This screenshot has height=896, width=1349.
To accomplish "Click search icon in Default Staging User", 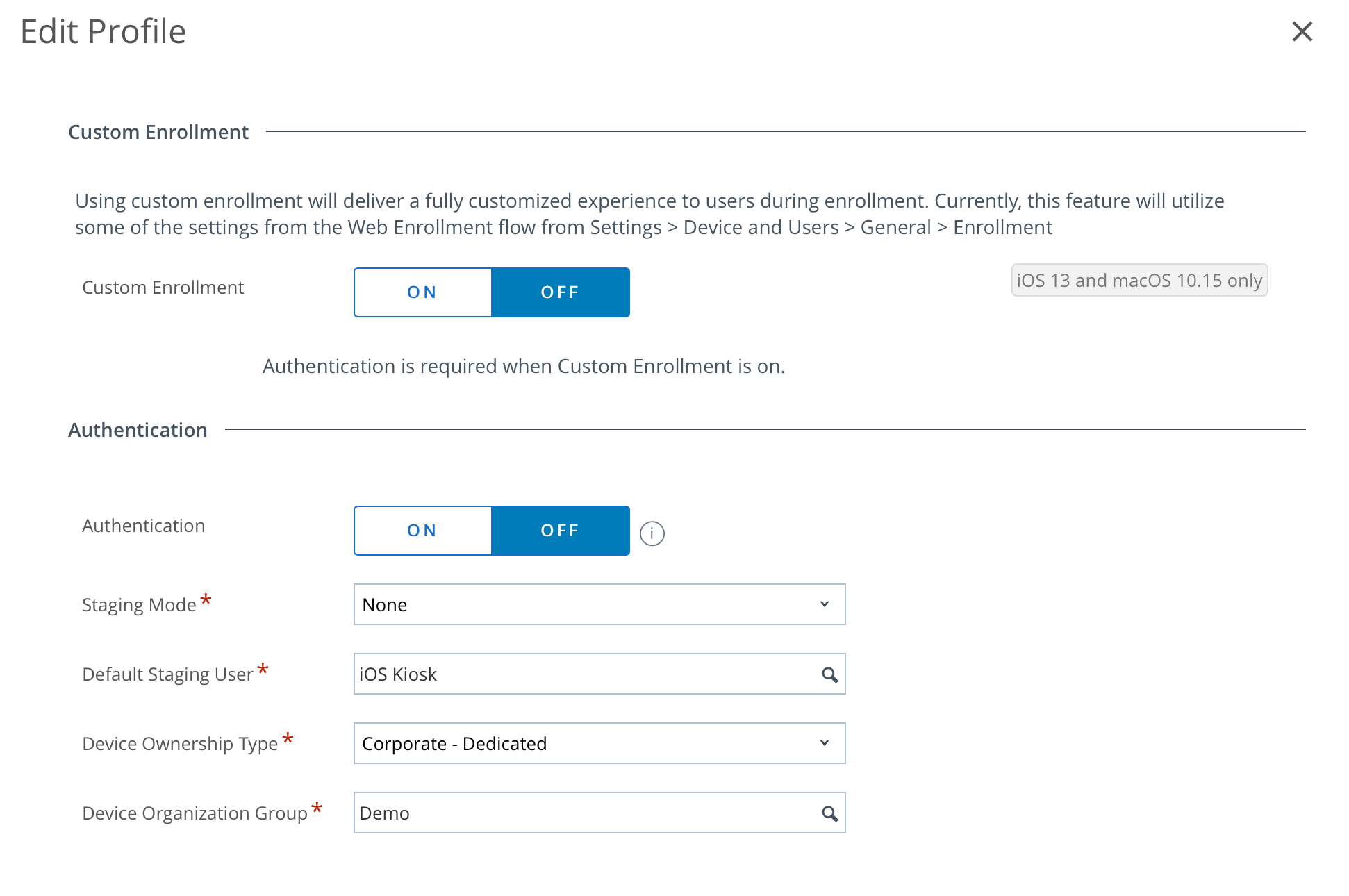I will click(x=829, y=674).
